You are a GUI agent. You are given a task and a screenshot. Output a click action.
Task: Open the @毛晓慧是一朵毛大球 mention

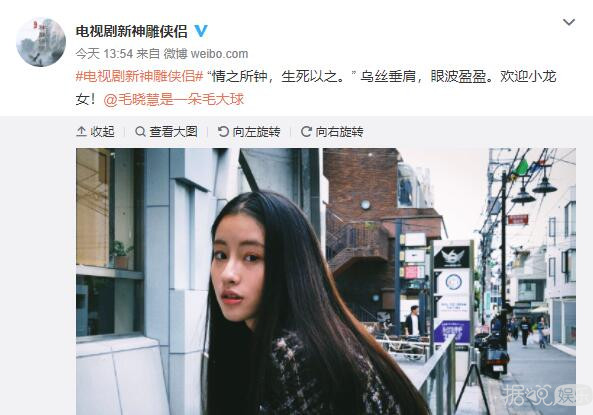click(x=174, y=99)
